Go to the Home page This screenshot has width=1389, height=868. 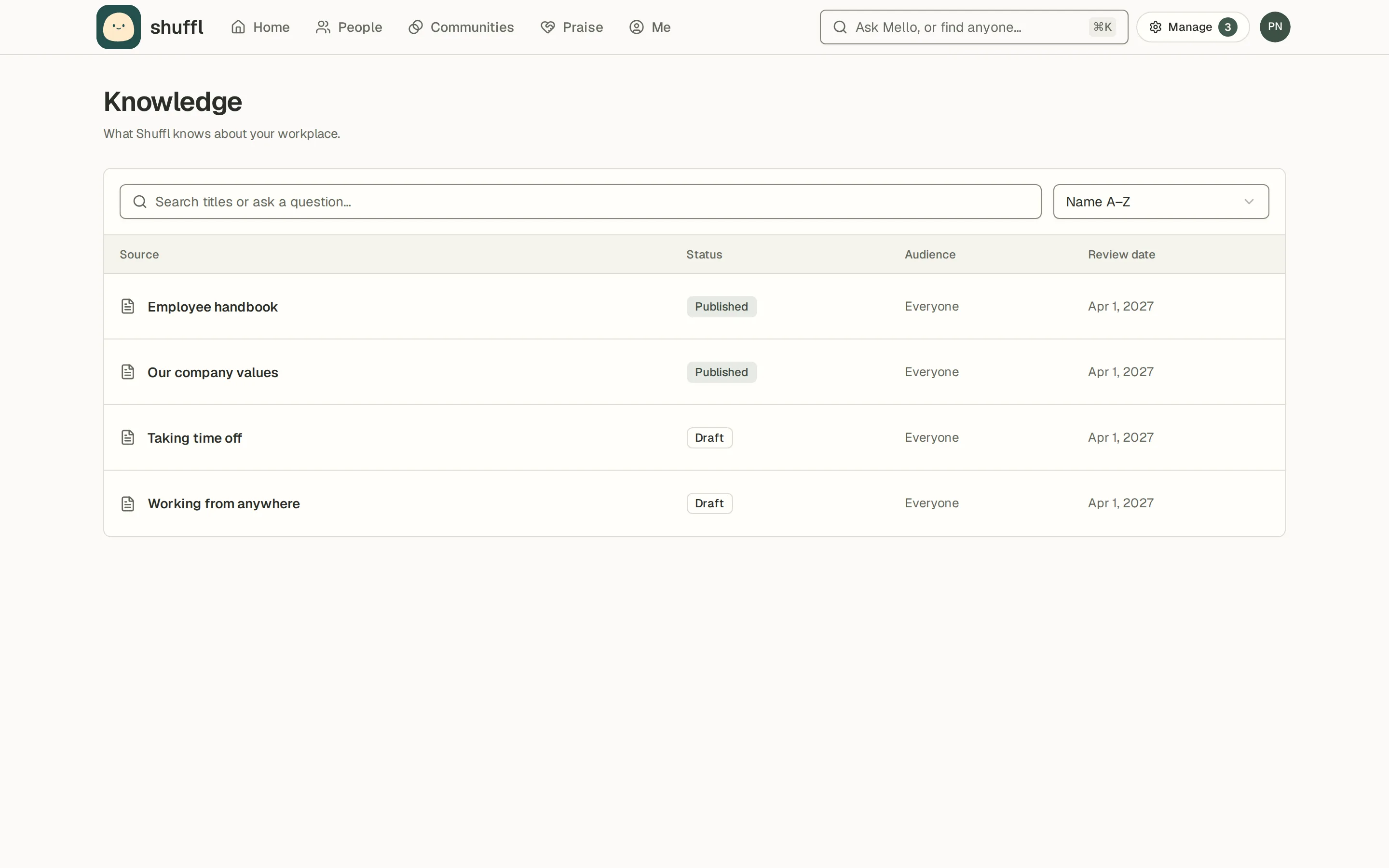tap(260, 27)
